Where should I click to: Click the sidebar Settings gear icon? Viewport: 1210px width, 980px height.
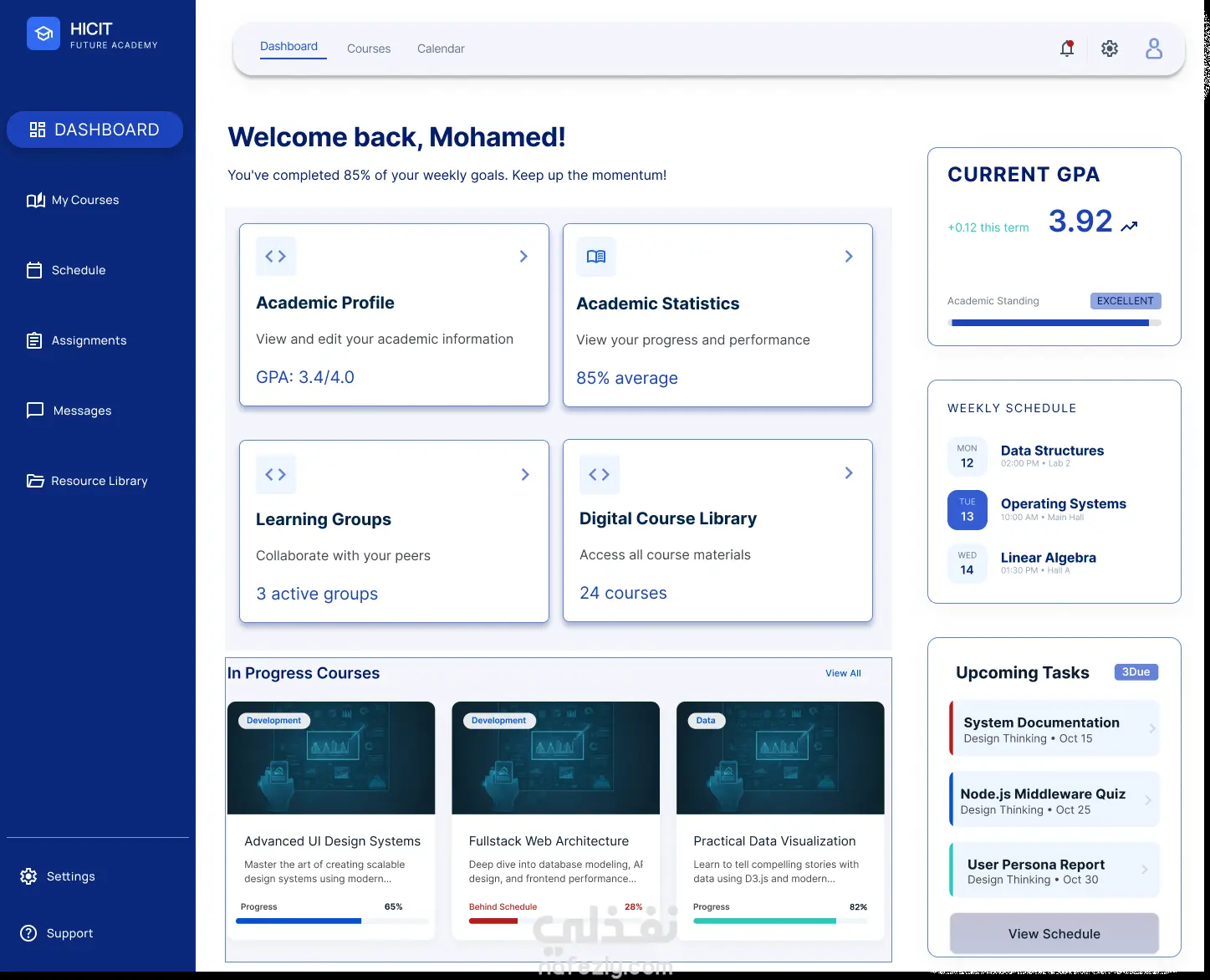pos(28,876)
